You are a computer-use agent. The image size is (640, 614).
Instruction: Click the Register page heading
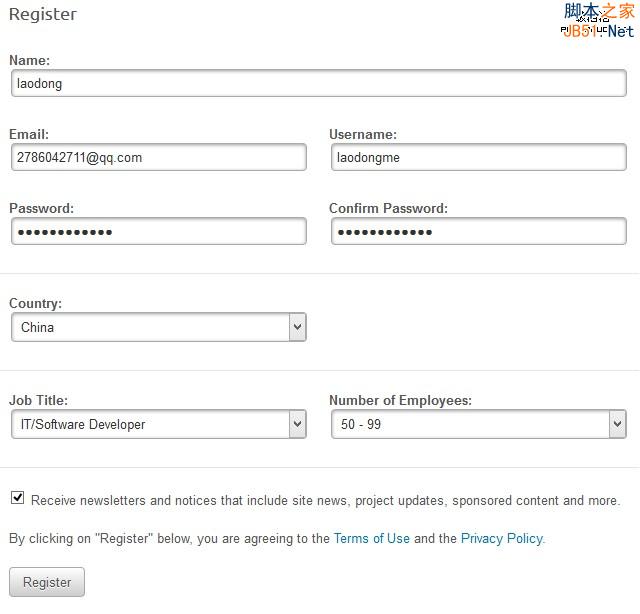tap(42, 14)
